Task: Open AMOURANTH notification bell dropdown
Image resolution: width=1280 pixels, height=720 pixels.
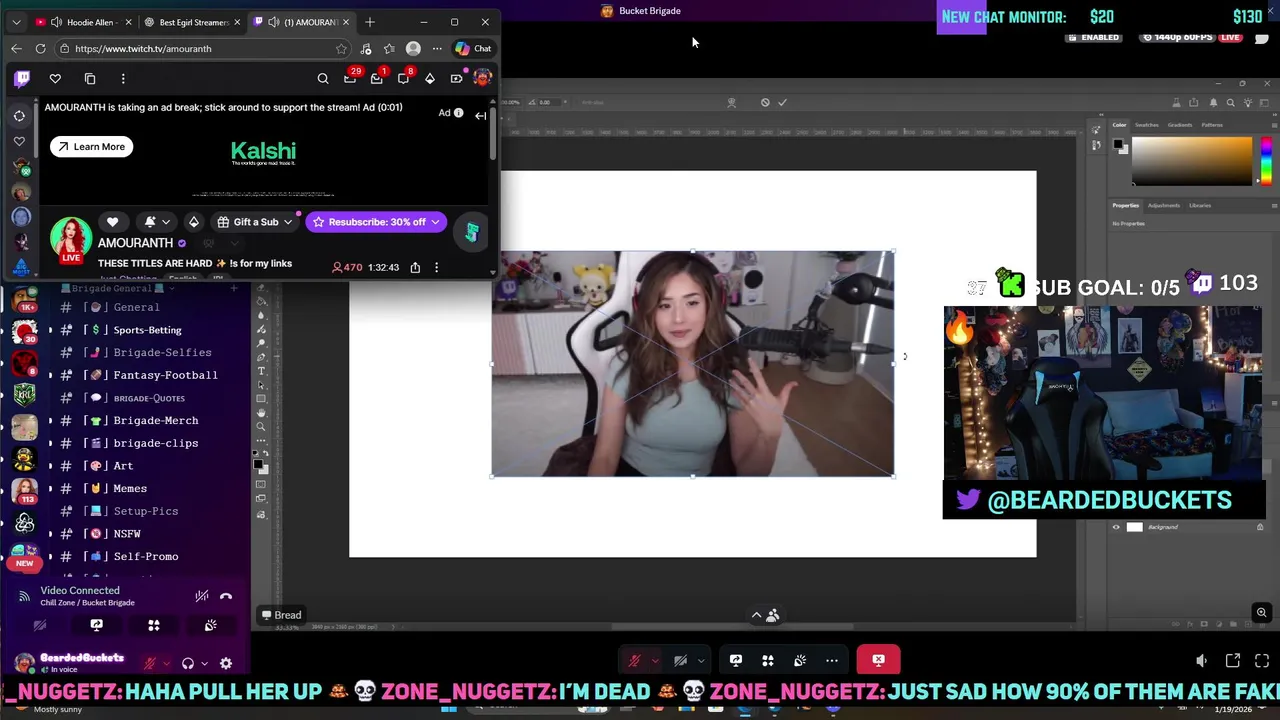Action: point(156,222)
